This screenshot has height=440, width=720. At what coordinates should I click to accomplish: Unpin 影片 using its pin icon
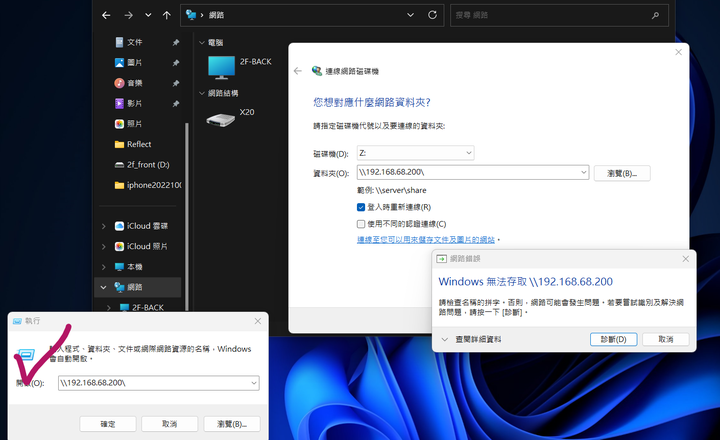coord(175,103)
